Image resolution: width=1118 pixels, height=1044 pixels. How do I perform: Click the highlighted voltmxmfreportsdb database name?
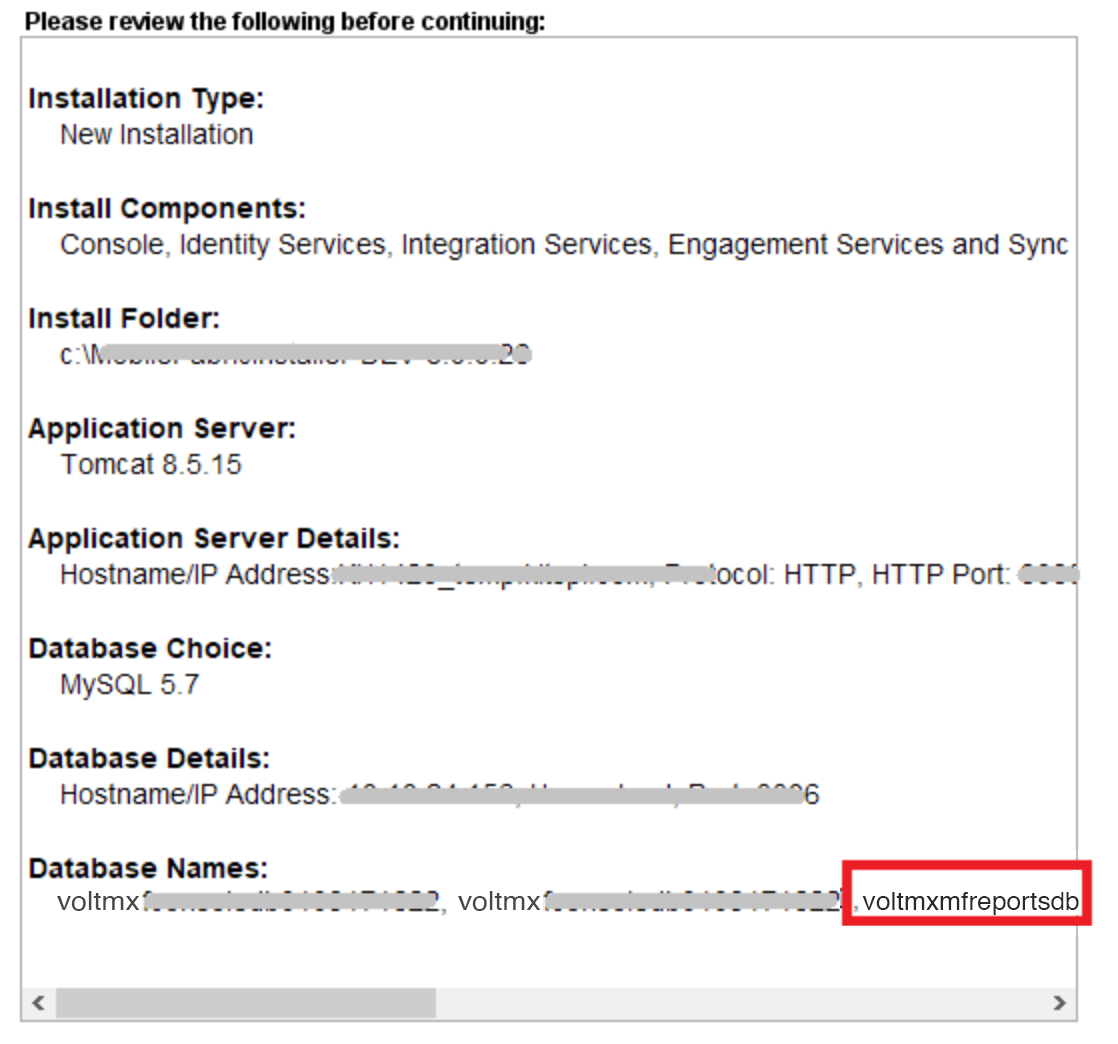970,903
